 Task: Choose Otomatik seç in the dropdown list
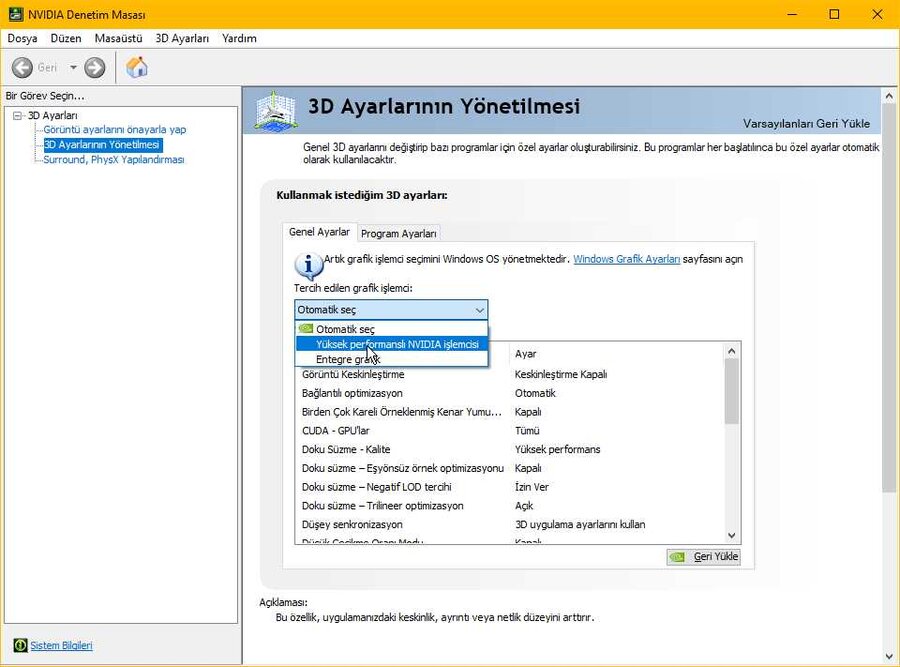coord(391,329)
